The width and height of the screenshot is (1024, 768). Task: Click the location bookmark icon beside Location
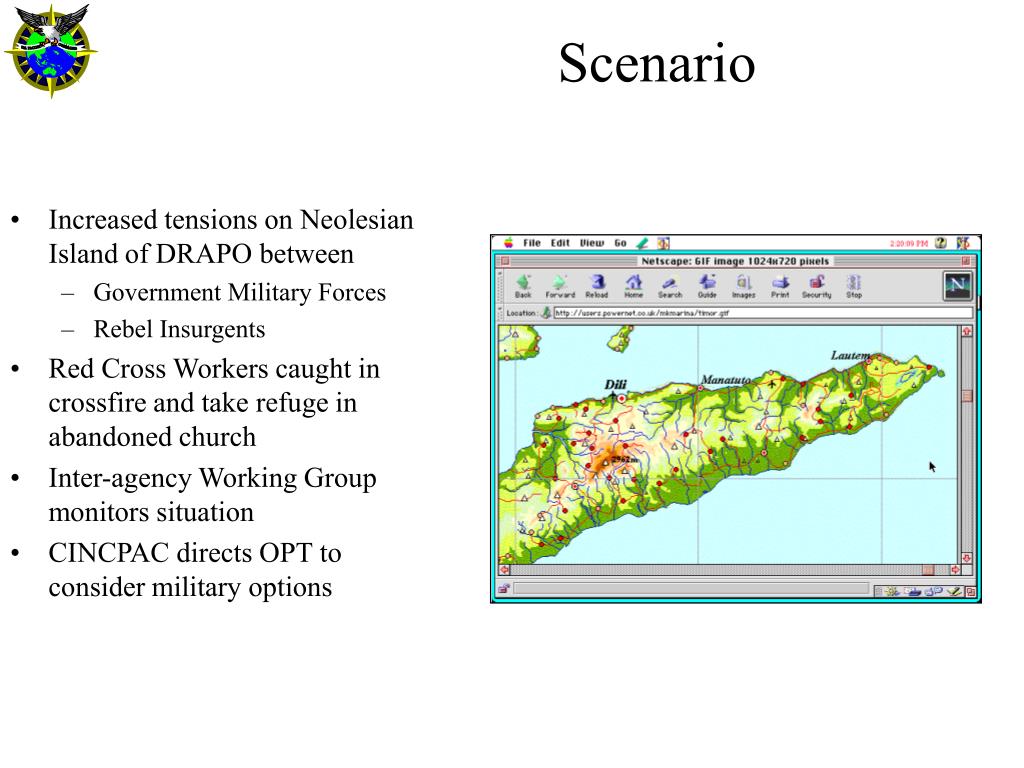coord(547,312)
